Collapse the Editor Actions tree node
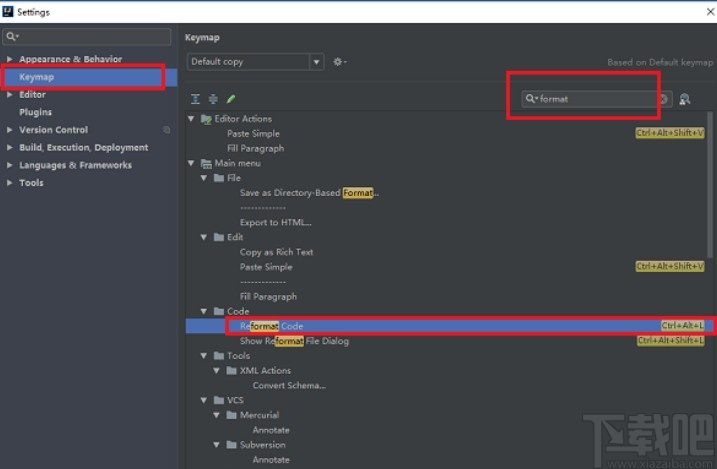Screen dimensions: 717x469 pyautogui.click(x=191, y=119)
